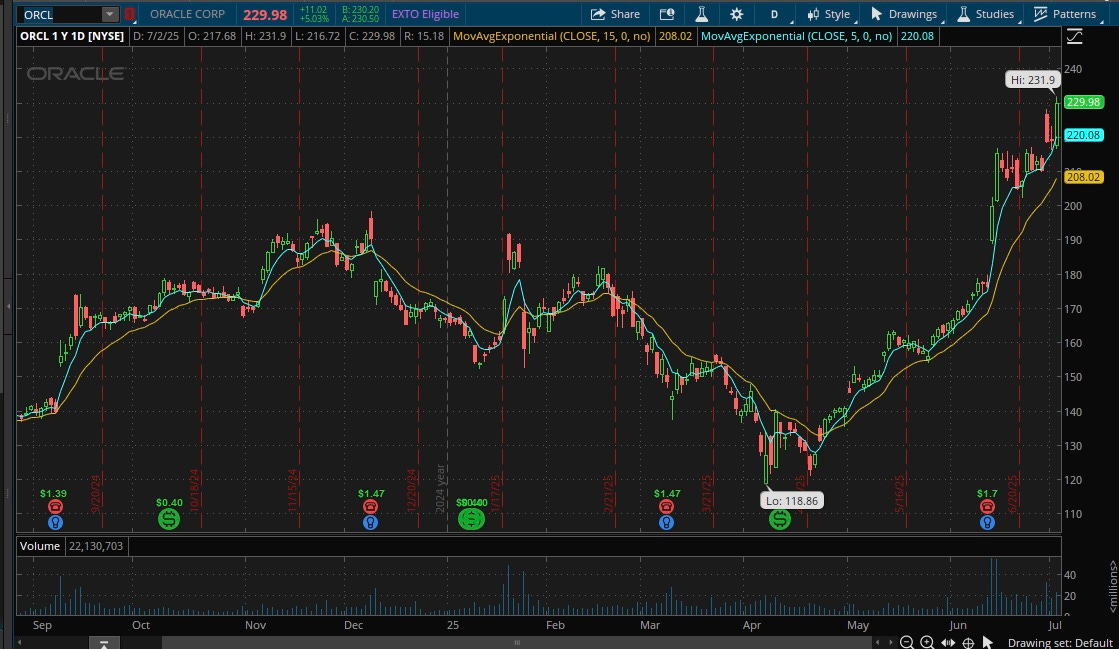This screenshot has height=649, width=1119.
Task: Open the Patterns menu
Action: tap(1065, 14)
